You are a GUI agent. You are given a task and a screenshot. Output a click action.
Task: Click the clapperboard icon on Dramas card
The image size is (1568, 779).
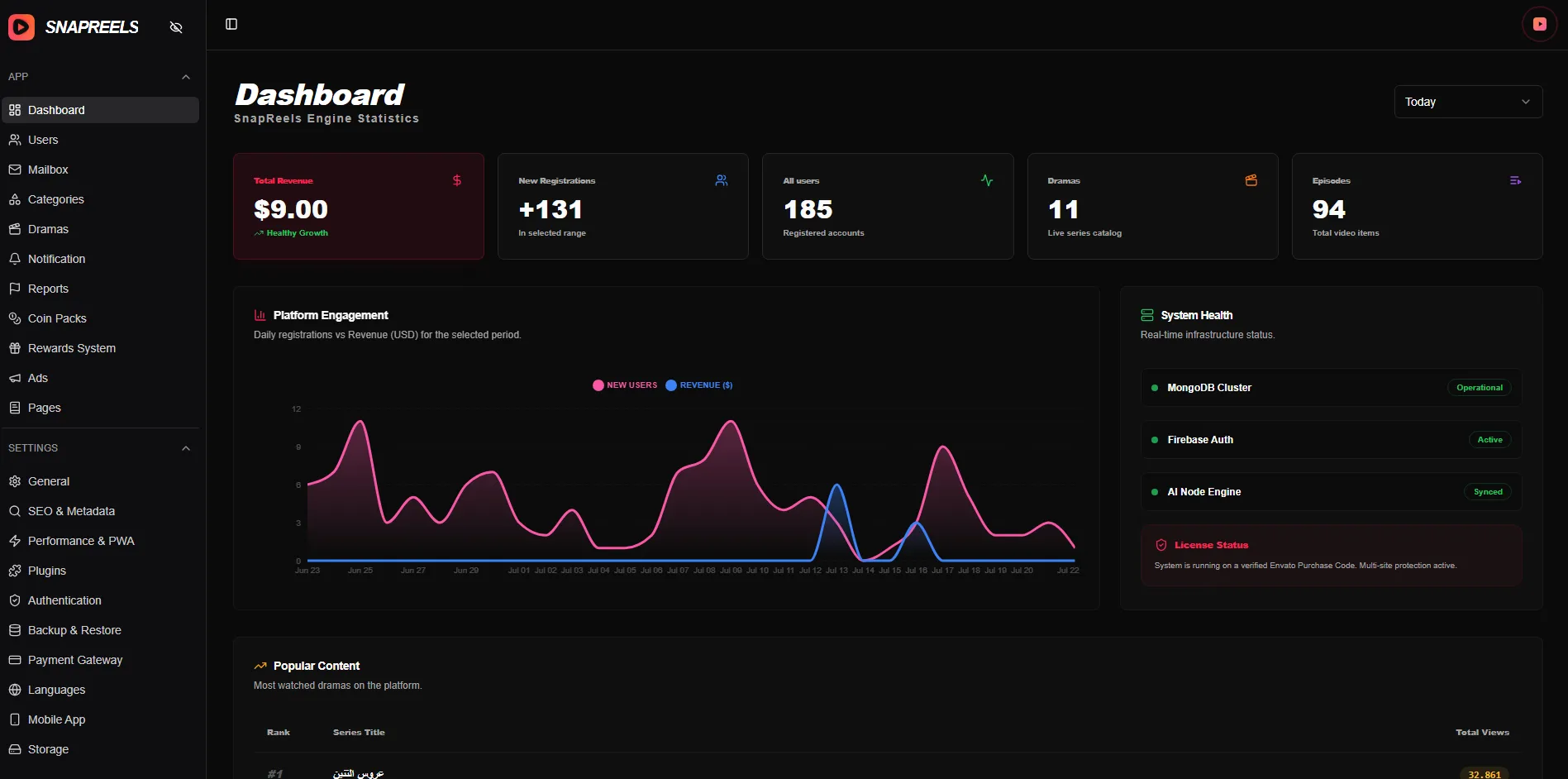1251,180
